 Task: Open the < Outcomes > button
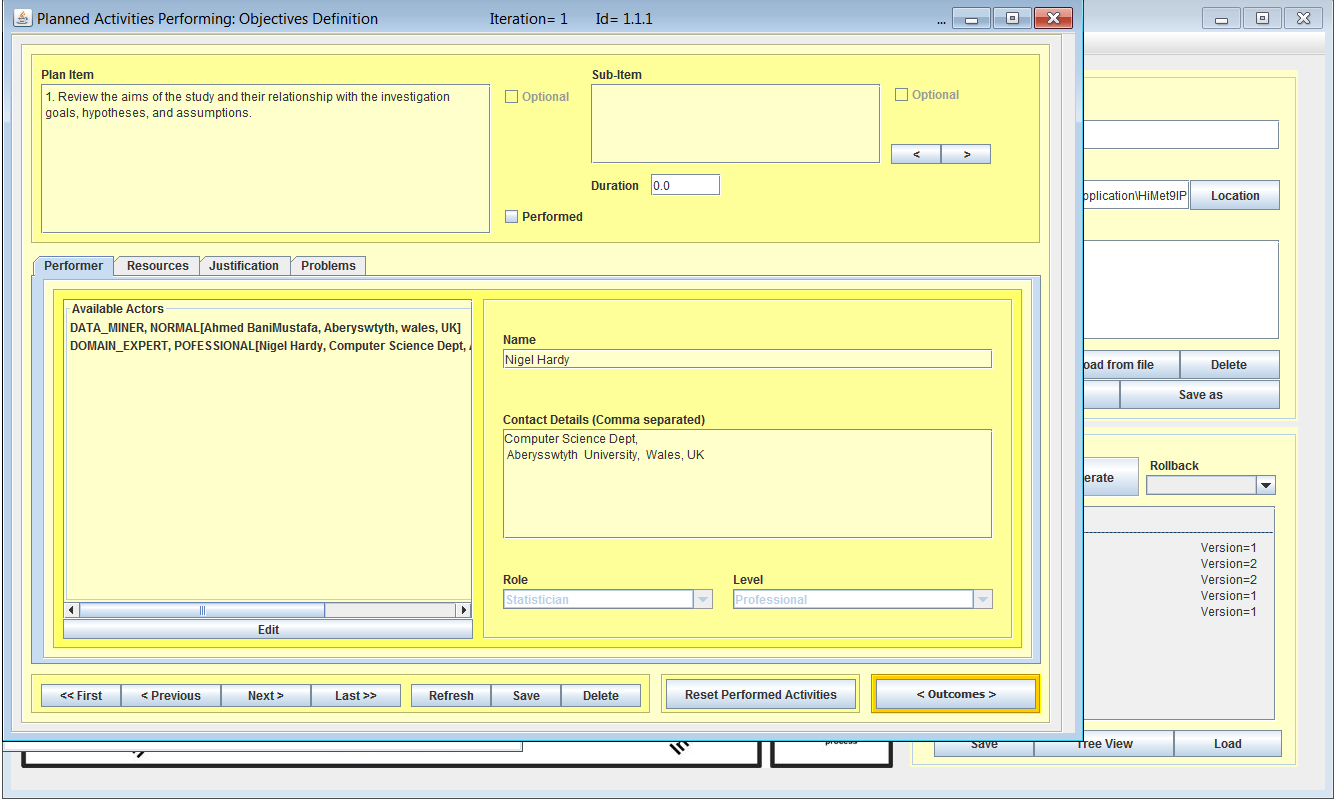click(x=956, y=694)
